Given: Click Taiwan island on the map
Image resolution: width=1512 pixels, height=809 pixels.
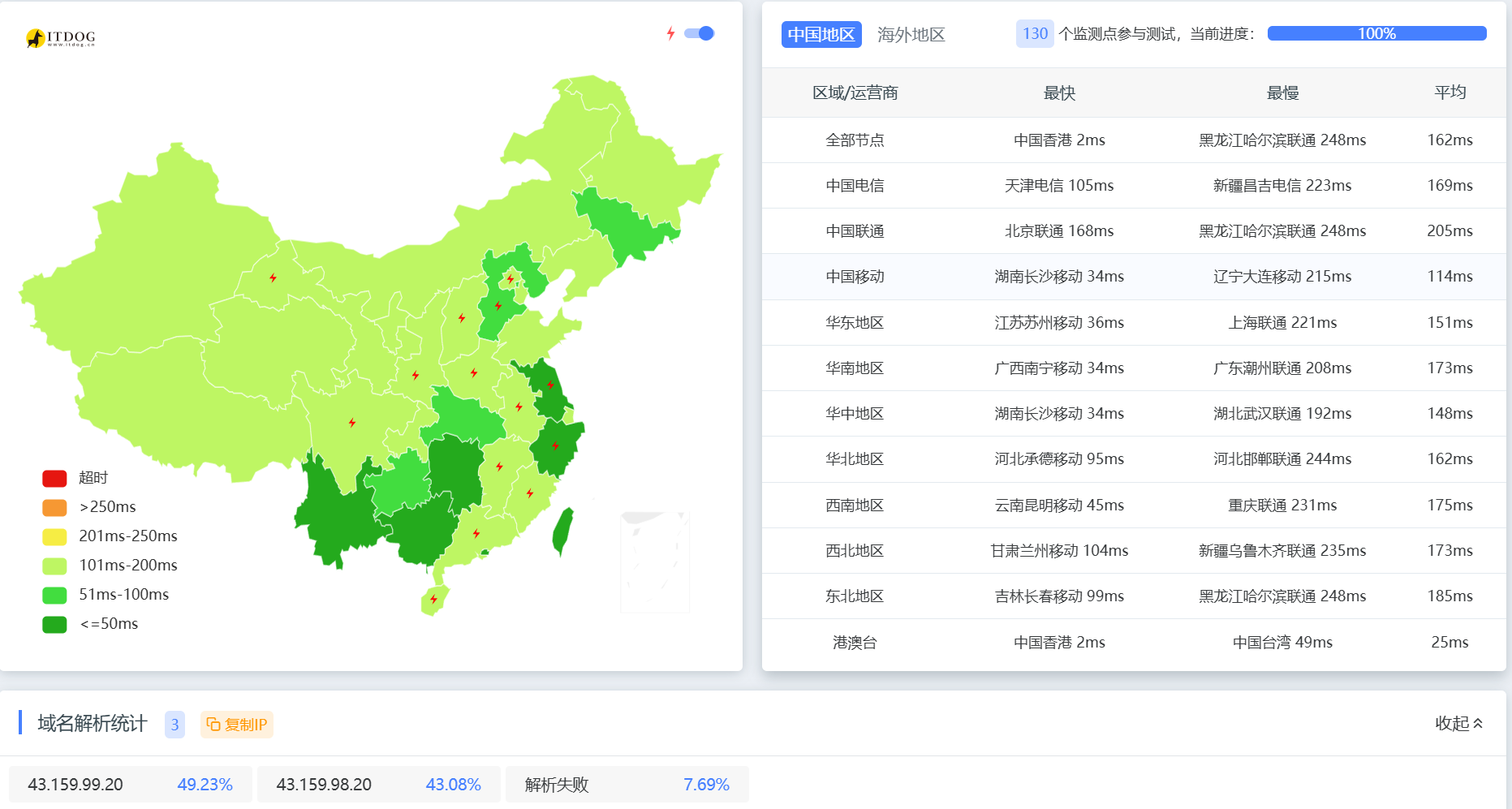Looking at the screenshot, I should coord(562,529).
